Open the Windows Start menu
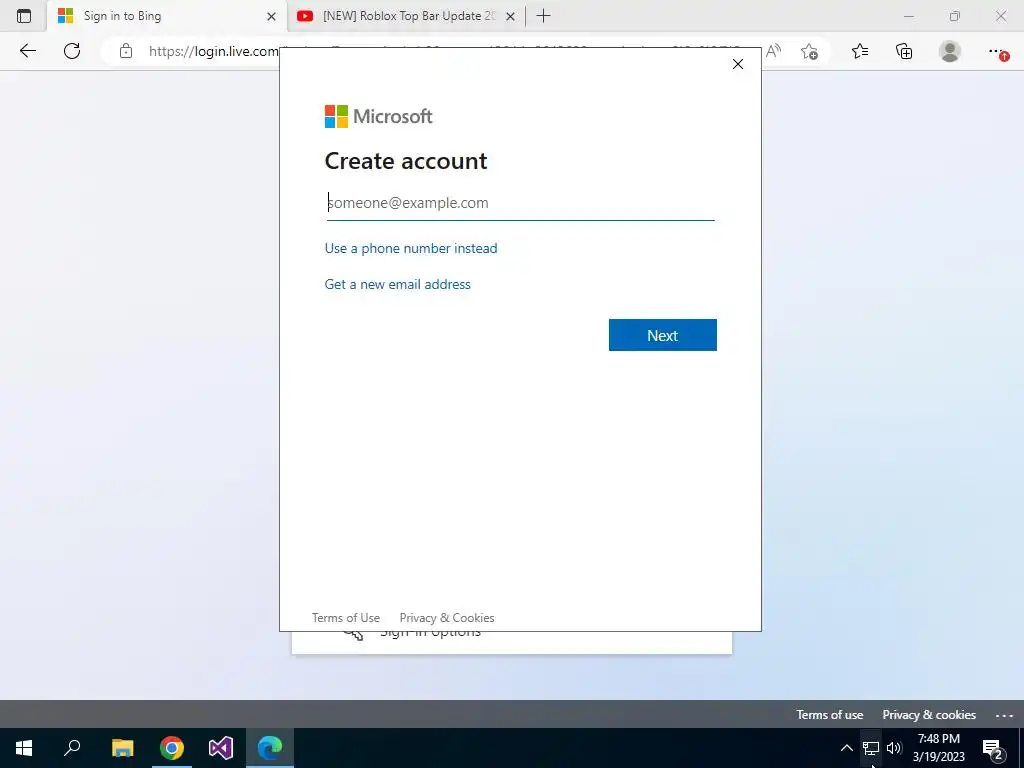The image size is (1024, 768). click(x=24, y=748)
